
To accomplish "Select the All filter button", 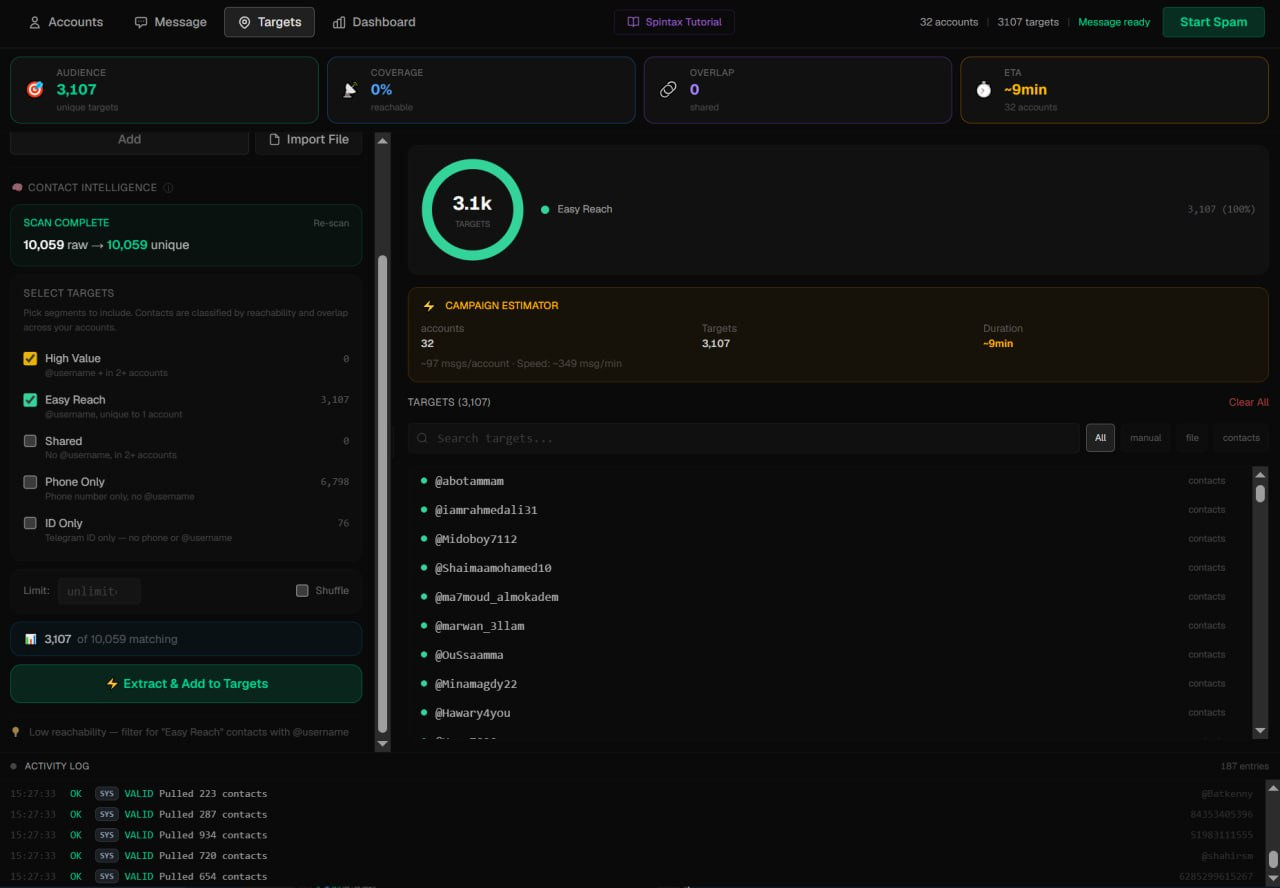I will [x=1100, y=438].
